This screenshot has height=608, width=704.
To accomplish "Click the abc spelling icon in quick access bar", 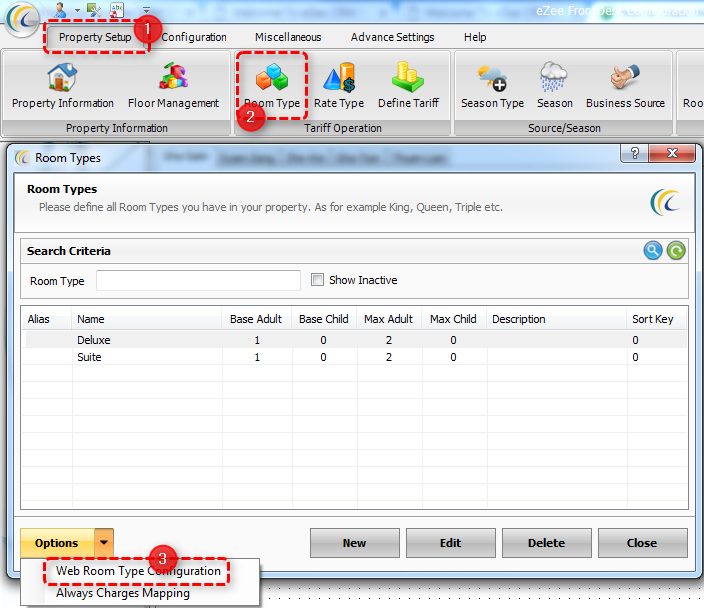I will (x=117, y=9).
